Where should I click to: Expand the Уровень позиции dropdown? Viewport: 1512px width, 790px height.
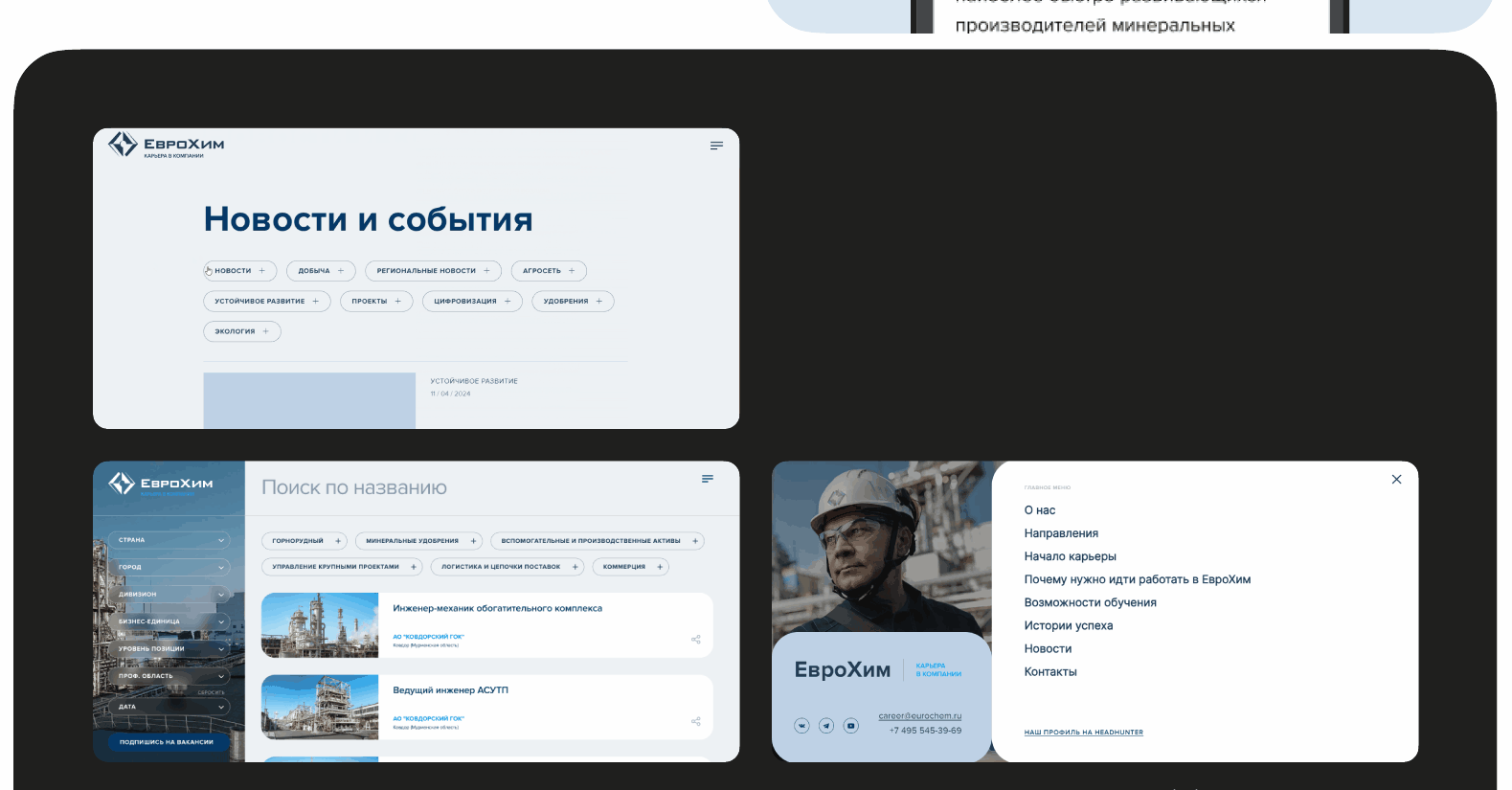169,648
